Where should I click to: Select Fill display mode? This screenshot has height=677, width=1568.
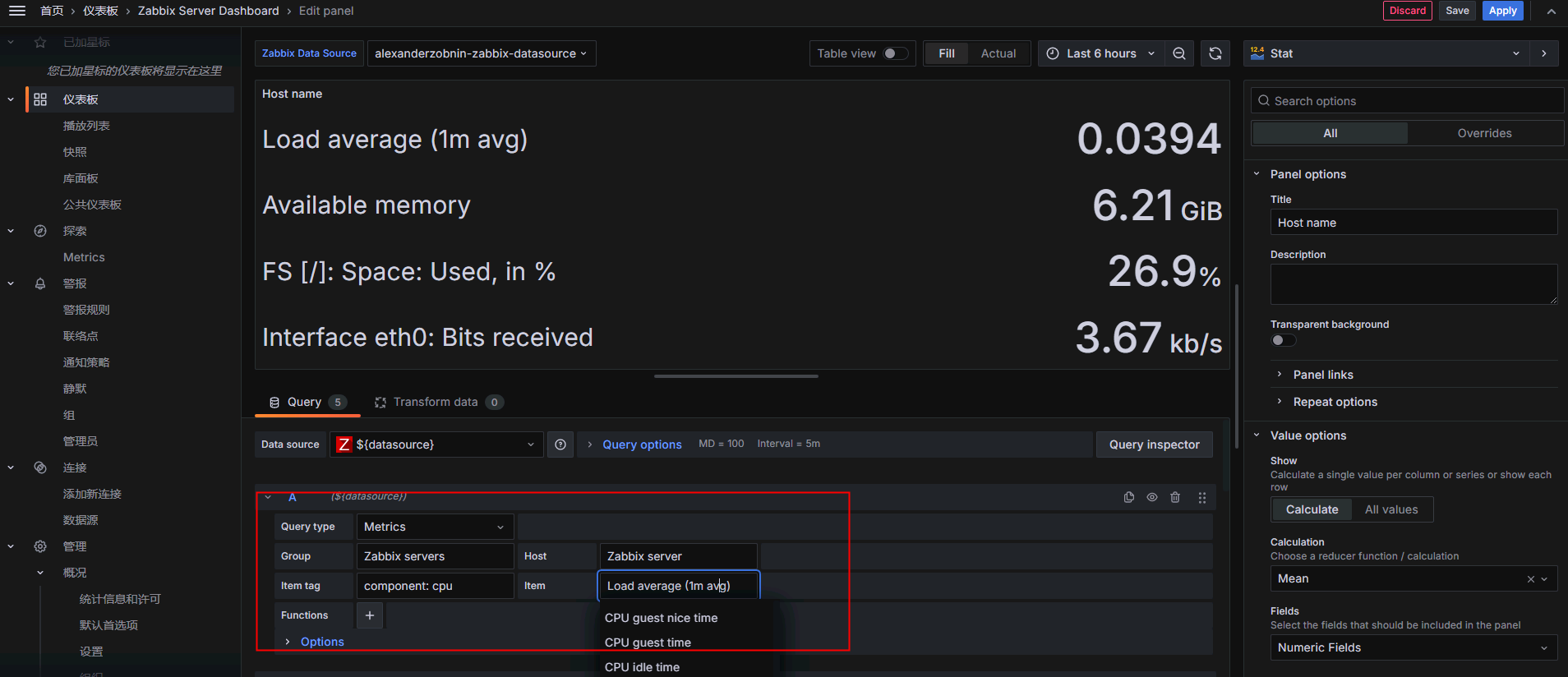[x=947, y=53]
